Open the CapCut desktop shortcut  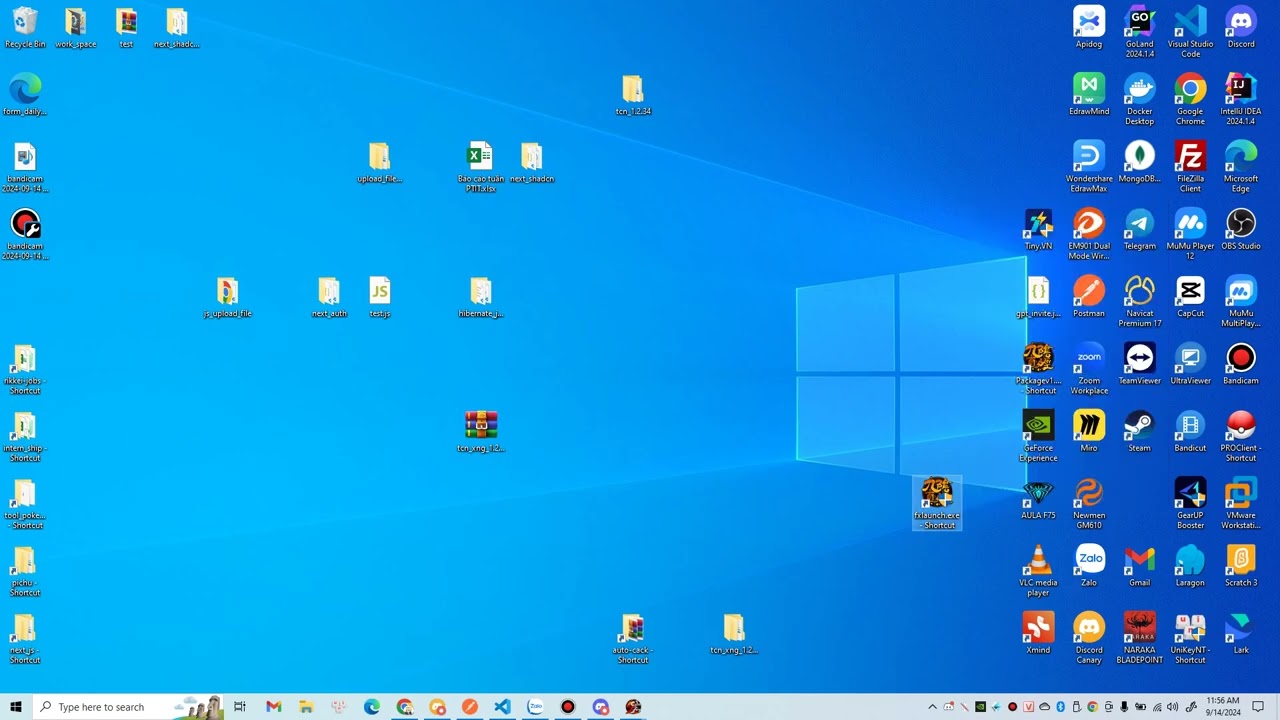[1190, 297]
